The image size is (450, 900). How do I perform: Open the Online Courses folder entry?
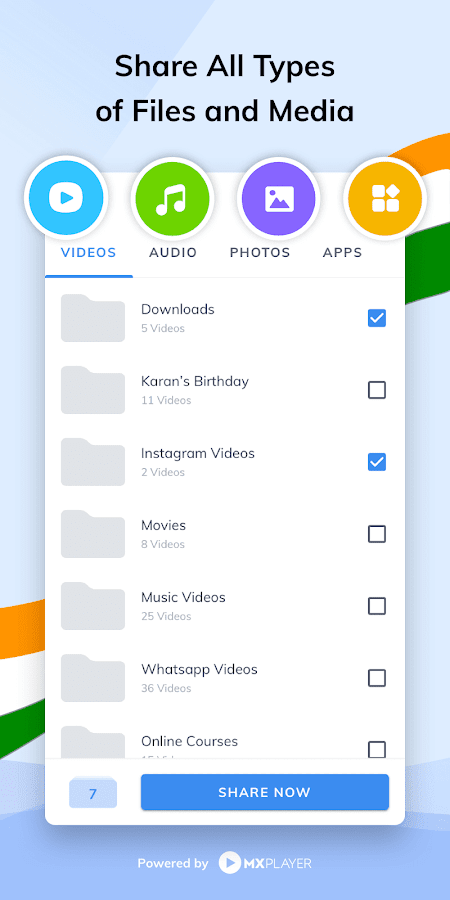point(224,744)
